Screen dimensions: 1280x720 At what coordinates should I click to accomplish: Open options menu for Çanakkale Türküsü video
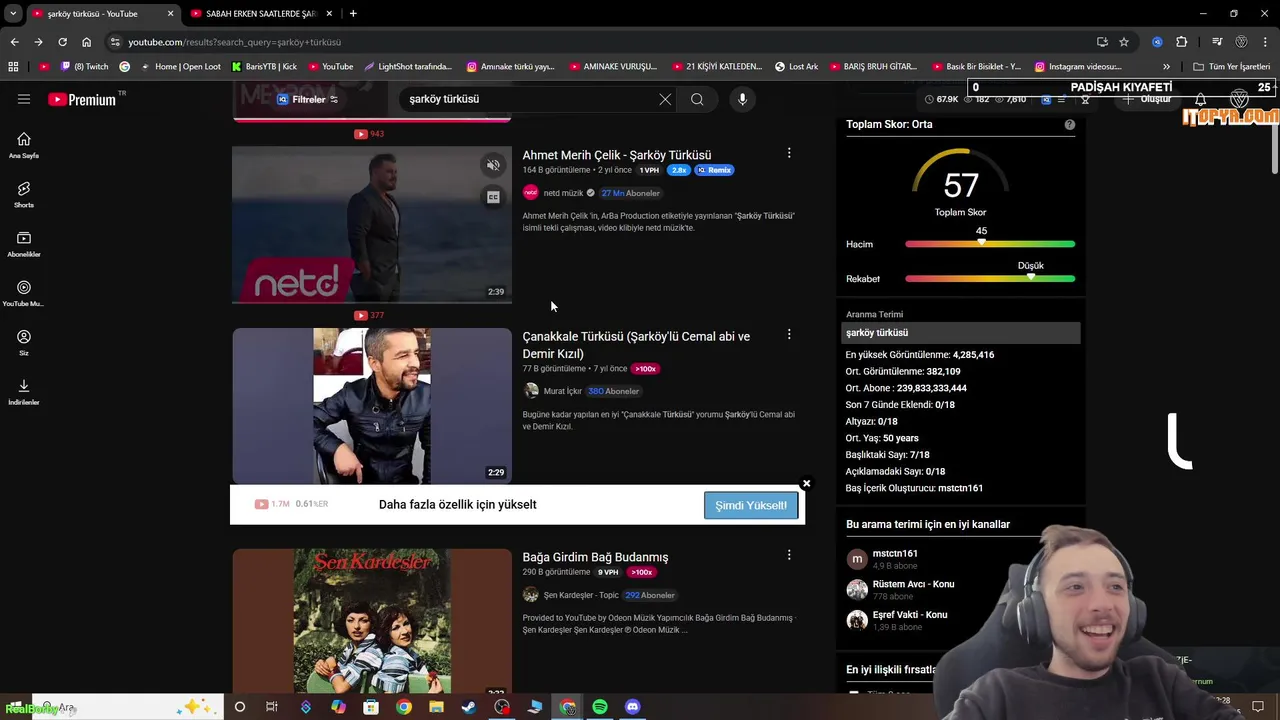coord(789,334)
